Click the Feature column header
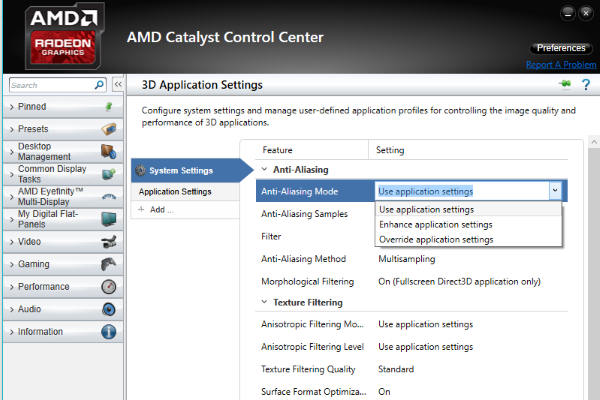This screenshot has width=600, height=400. pos(277,150)
